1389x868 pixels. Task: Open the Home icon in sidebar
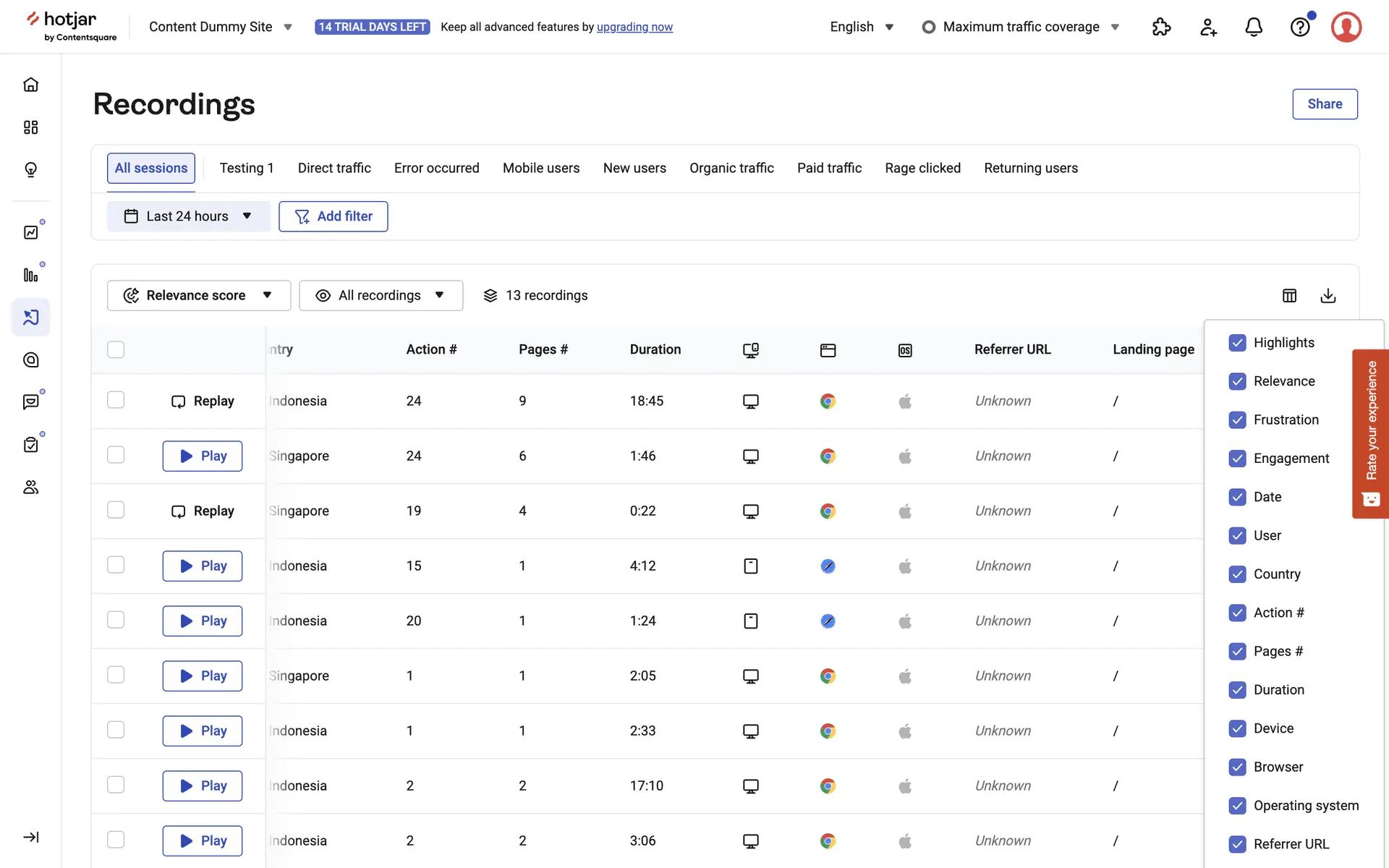(x=30, y=85)
